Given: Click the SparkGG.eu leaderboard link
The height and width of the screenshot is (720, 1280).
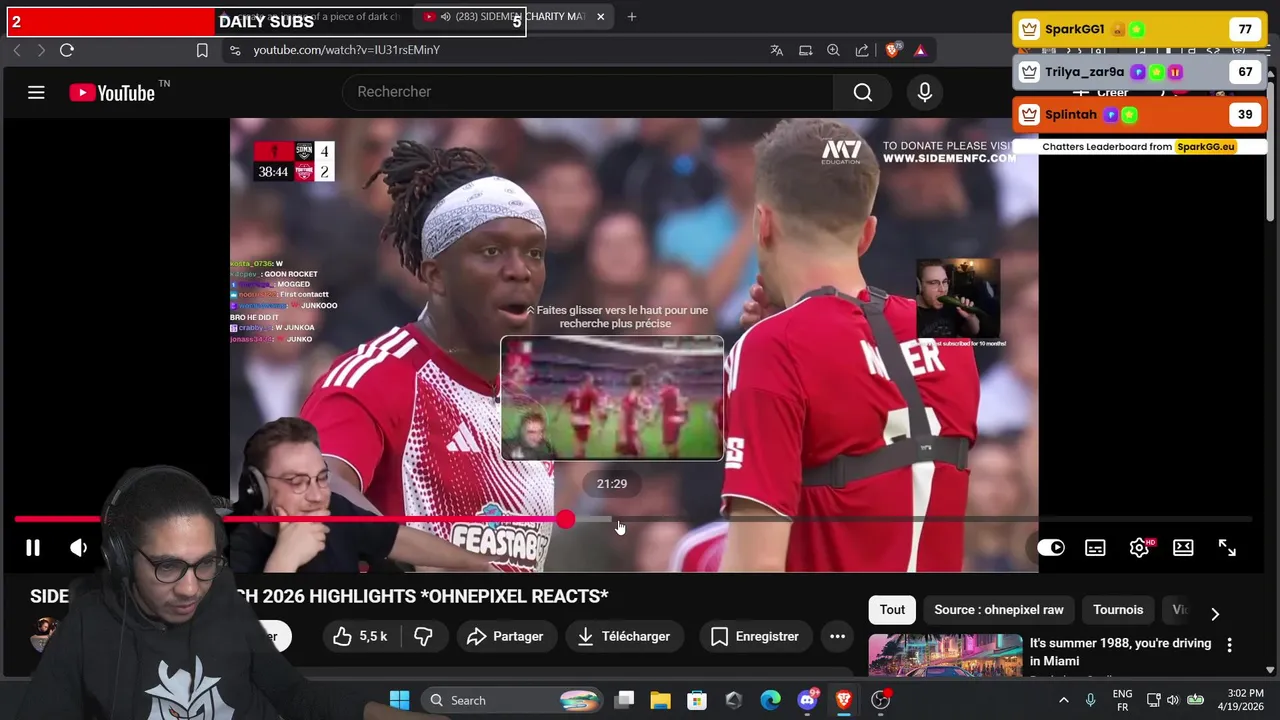Looking at the screenshot, I should pos(1205,147).
